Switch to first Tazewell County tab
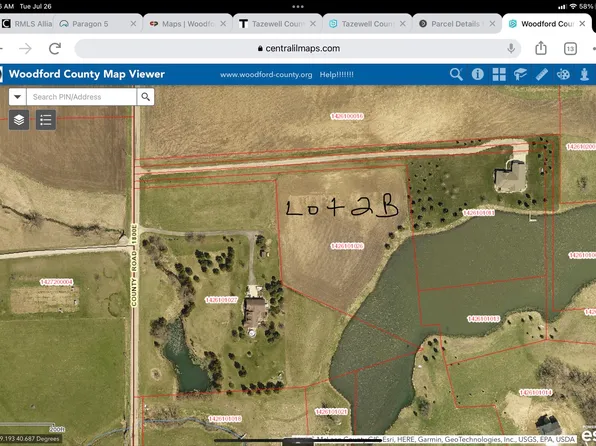This screenshot has height=446, width=596. [278, 24]
